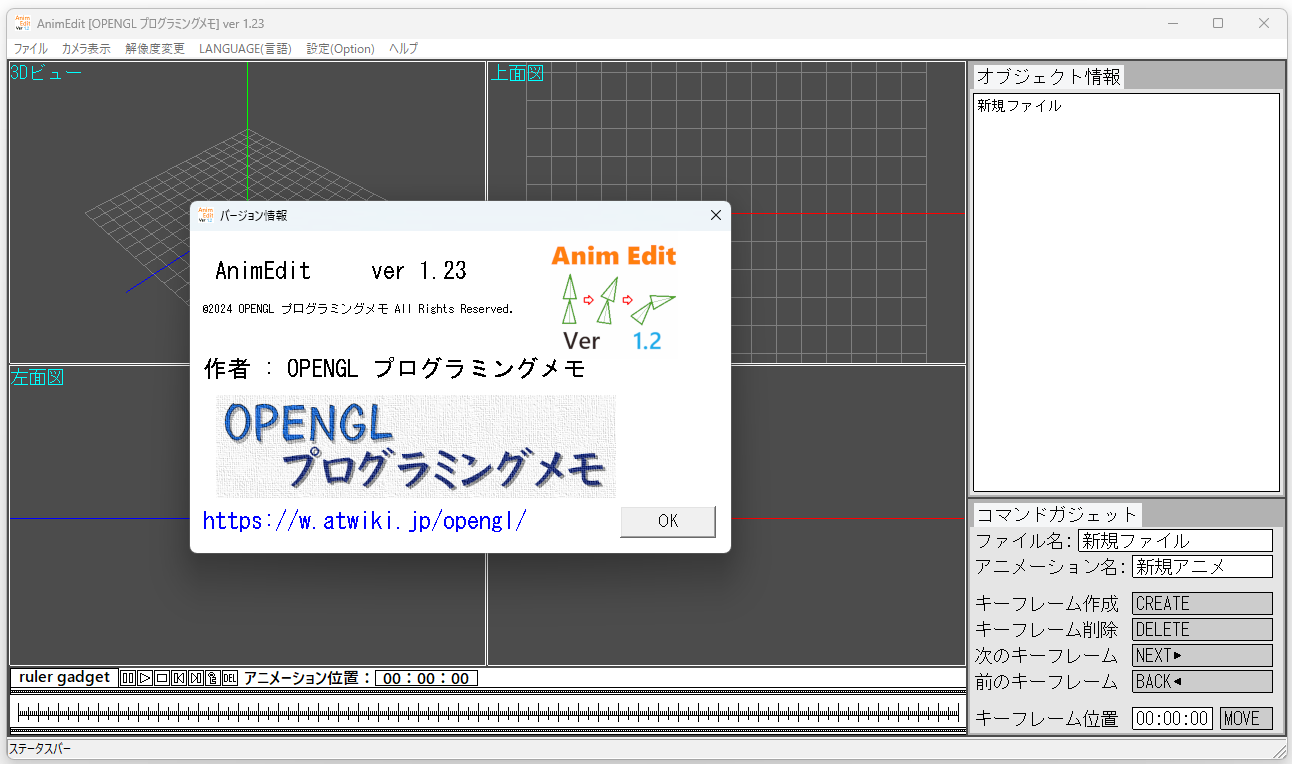Close the バージョン情報 dialog
The width and height of the screenshot is (1292, 764).
pyautogui.click(x=715, y=215)
